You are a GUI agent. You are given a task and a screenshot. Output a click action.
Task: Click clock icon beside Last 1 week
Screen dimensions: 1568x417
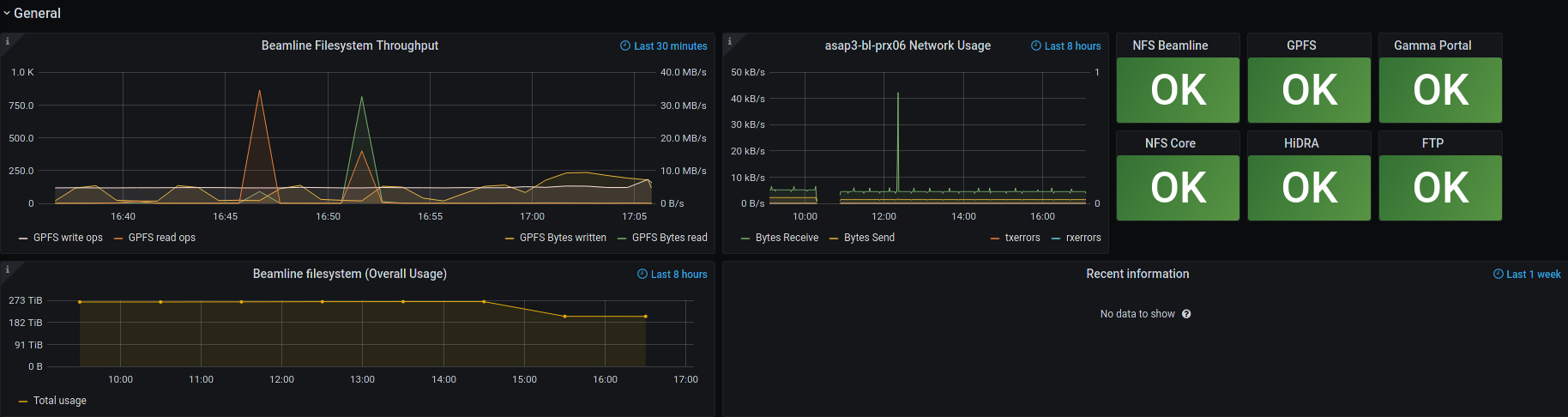pos(1498,275)
